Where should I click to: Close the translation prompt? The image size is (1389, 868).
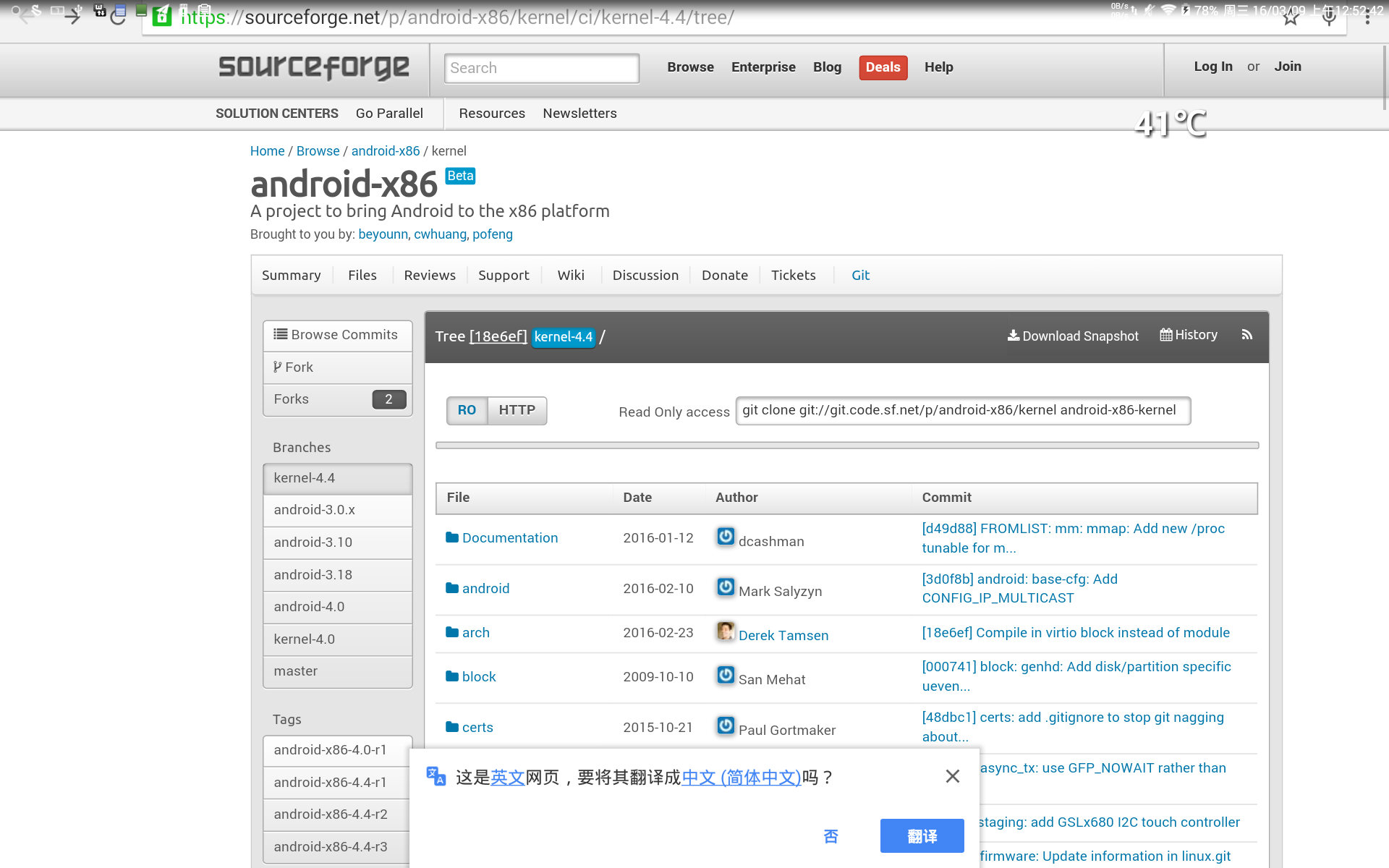(x=953, y=776)
